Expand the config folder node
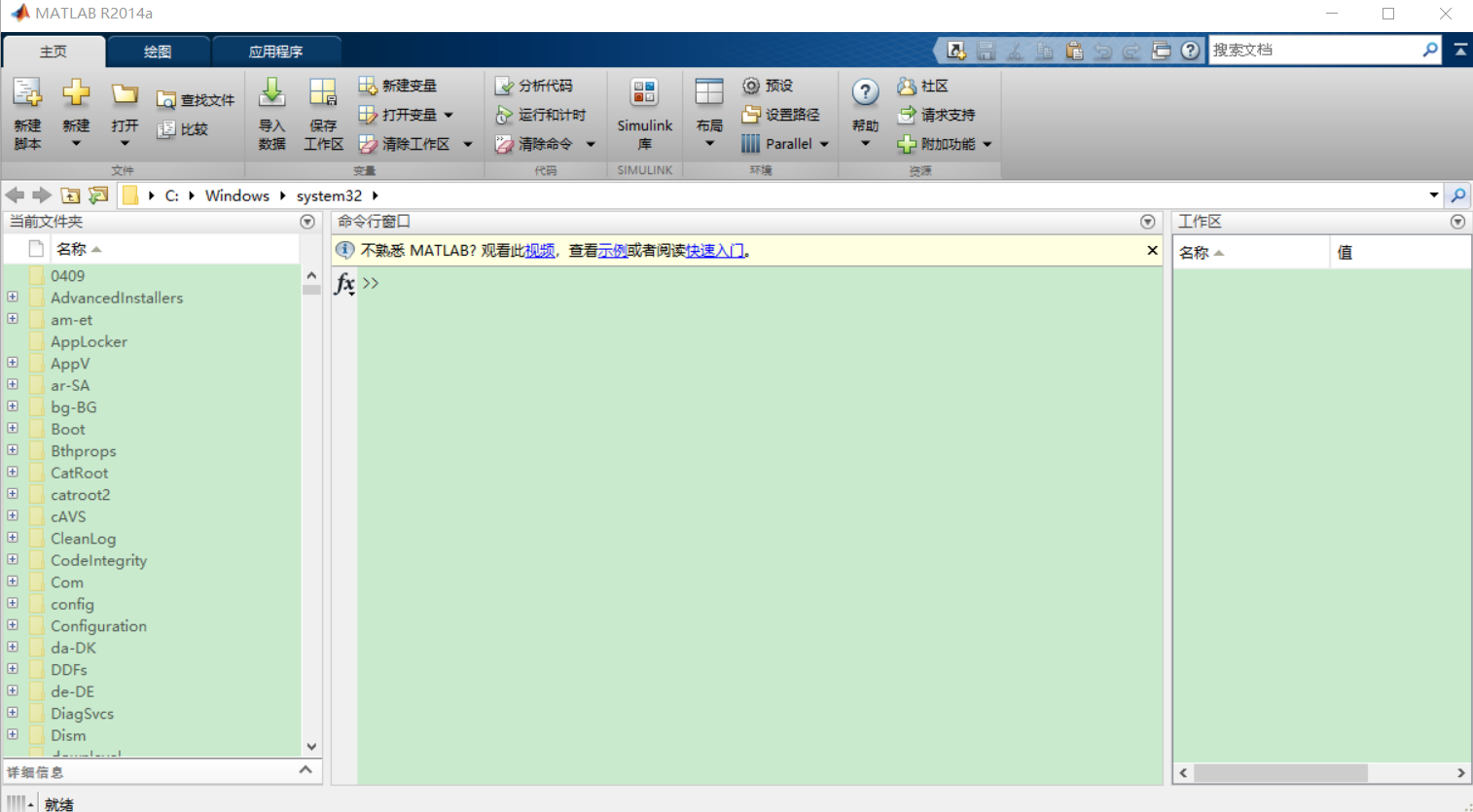The width and height of the screenshot is (1473, 812). 12,604
